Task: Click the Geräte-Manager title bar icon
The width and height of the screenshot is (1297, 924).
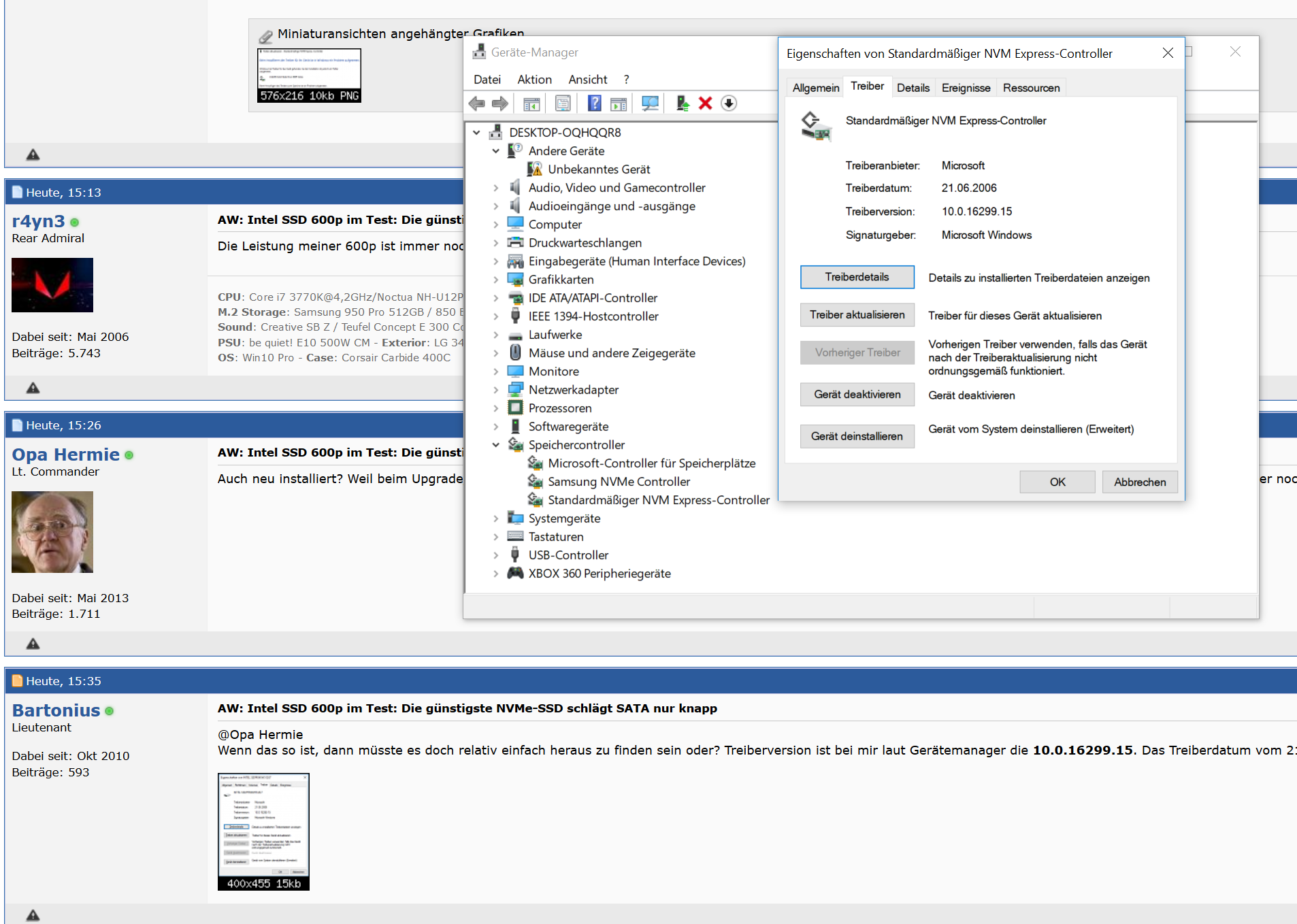Action: pyautogui.click(x=480, y=52)
